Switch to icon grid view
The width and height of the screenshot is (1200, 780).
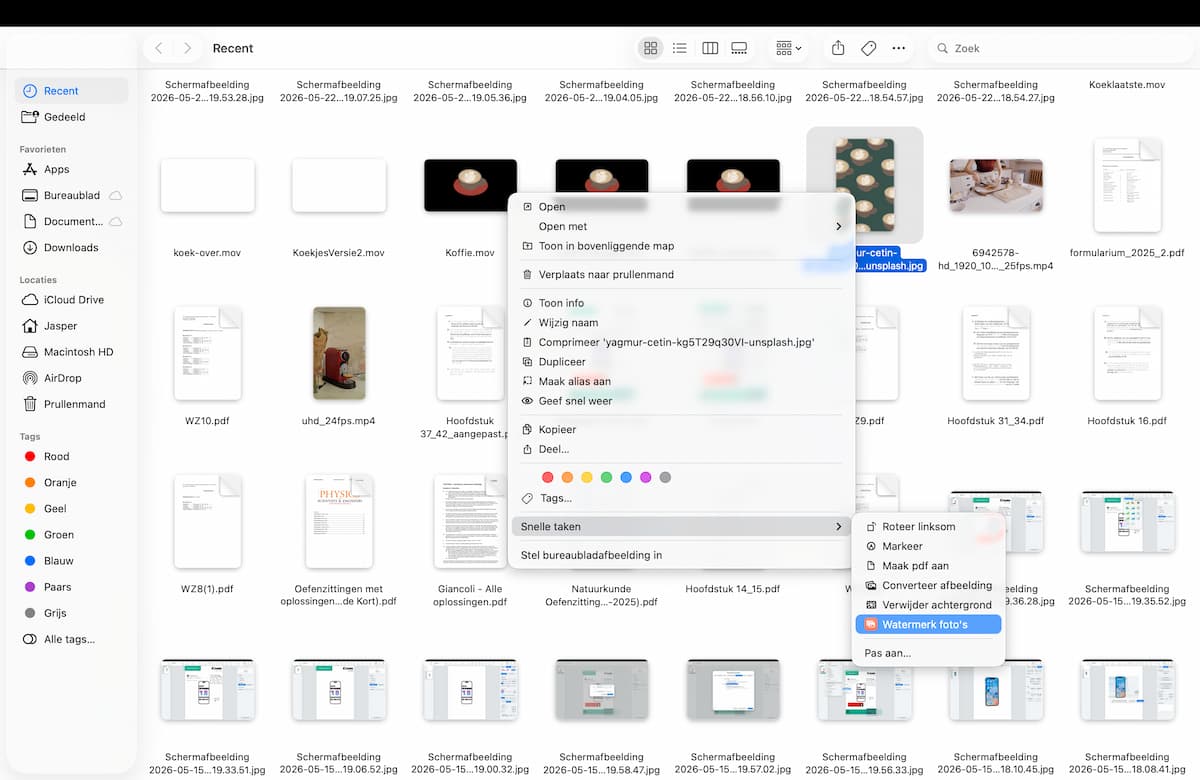click(651, 48)
